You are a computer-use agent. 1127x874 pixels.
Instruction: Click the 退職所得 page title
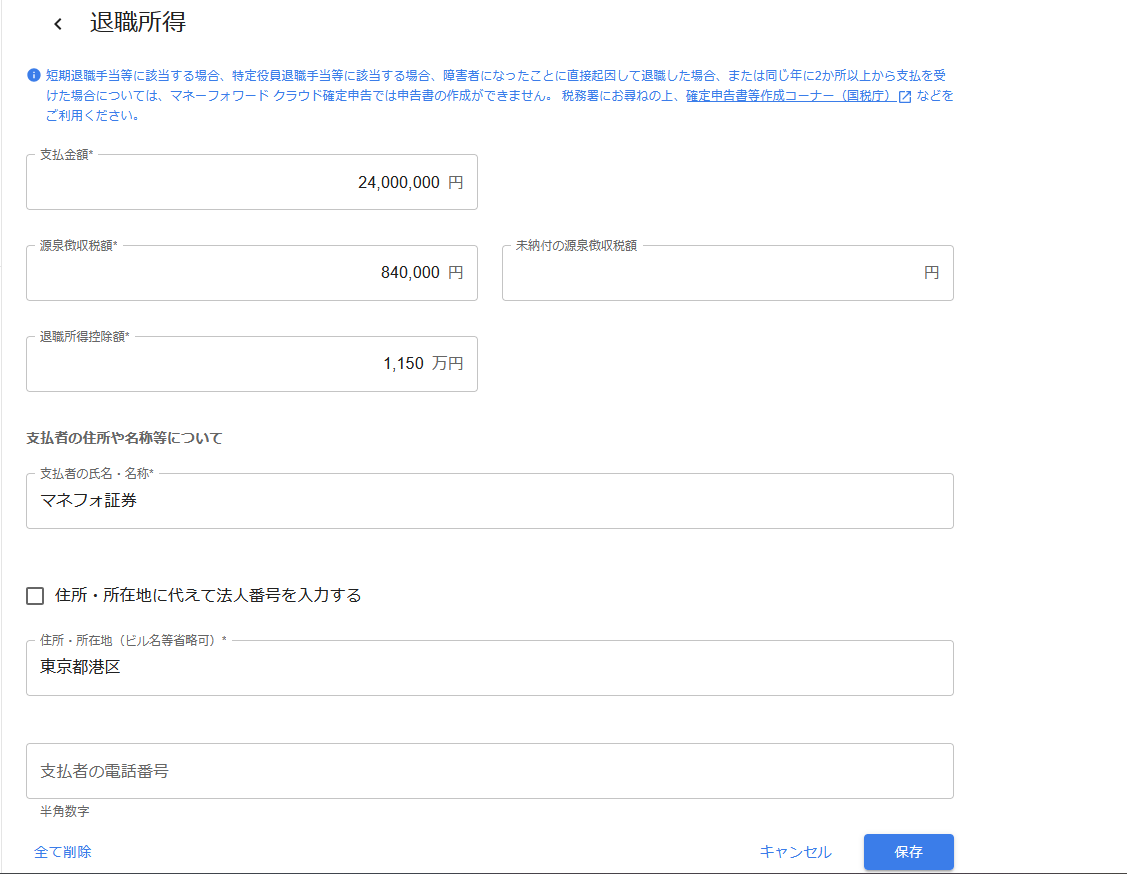pyautogui.click(x=138, y=23)
